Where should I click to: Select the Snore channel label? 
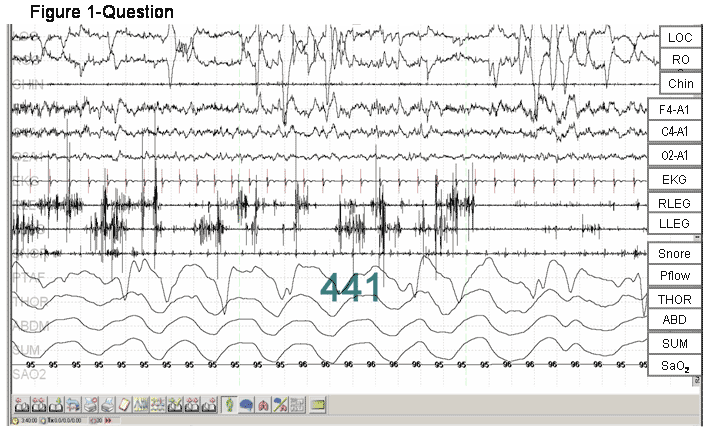tap(680, 253)
